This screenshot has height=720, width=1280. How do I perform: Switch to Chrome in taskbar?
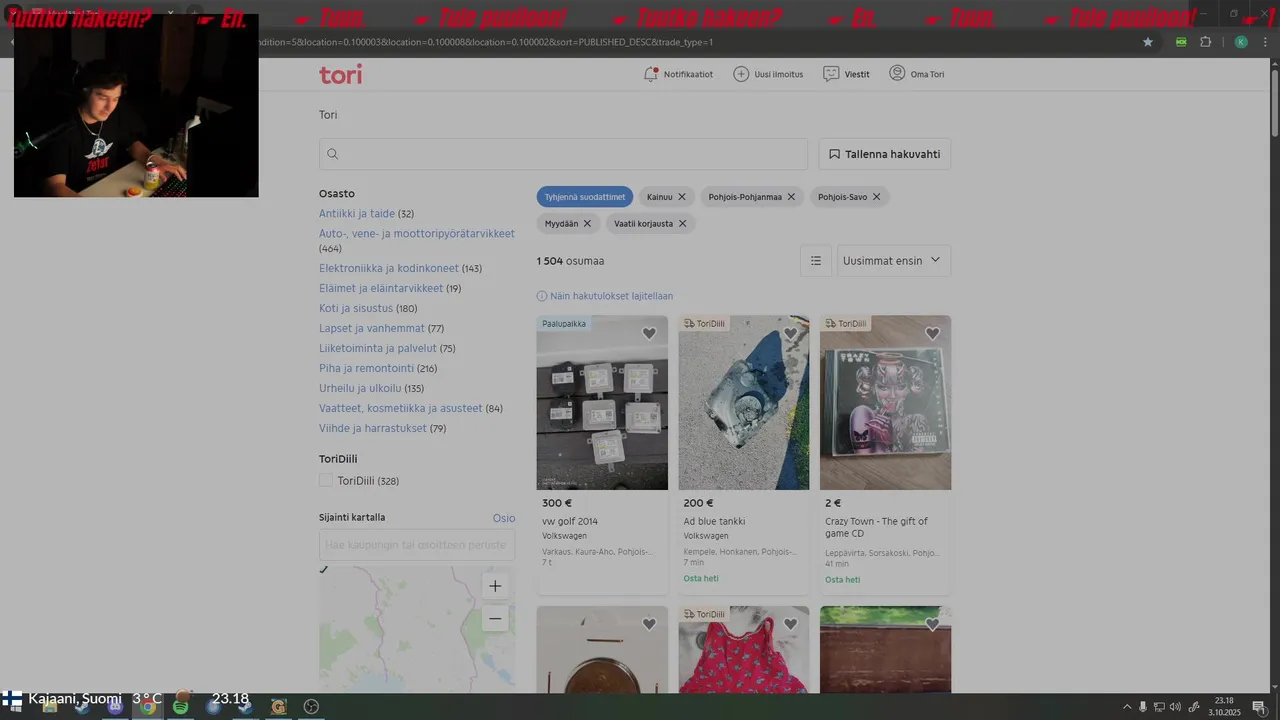pos(148,707)
